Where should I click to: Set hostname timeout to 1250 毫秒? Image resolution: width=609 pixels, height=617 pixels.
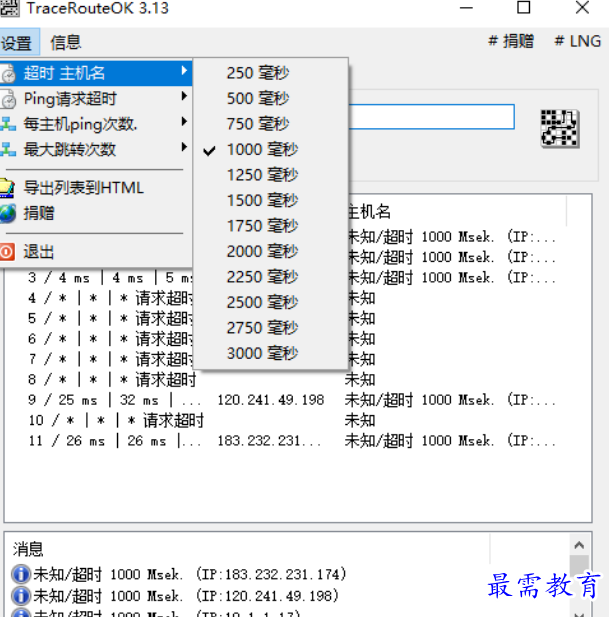pyautogui.click(x=271, y=175)
